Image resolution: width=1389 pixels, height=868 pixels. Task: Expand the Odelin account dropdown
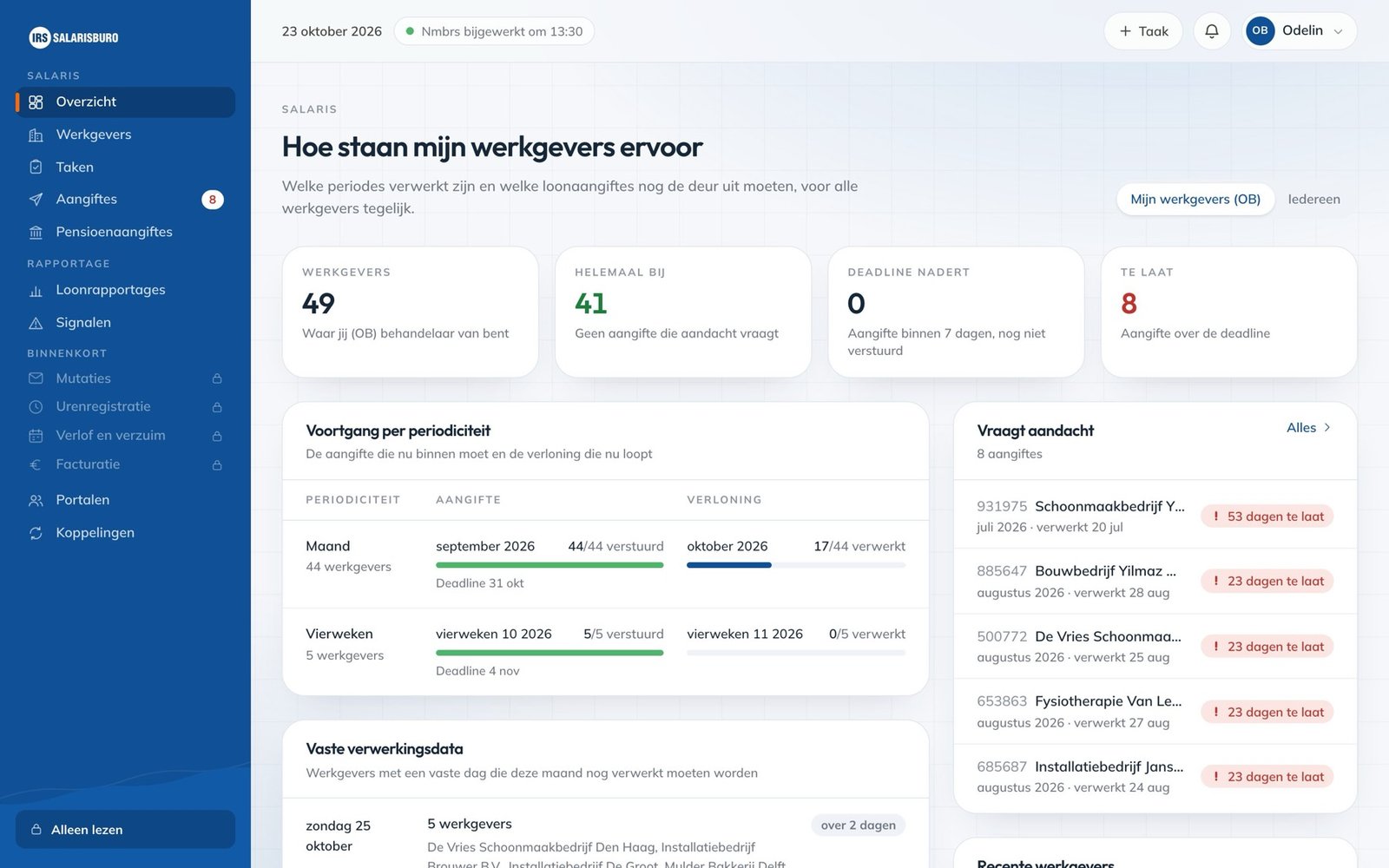(x=1300, y=31)
